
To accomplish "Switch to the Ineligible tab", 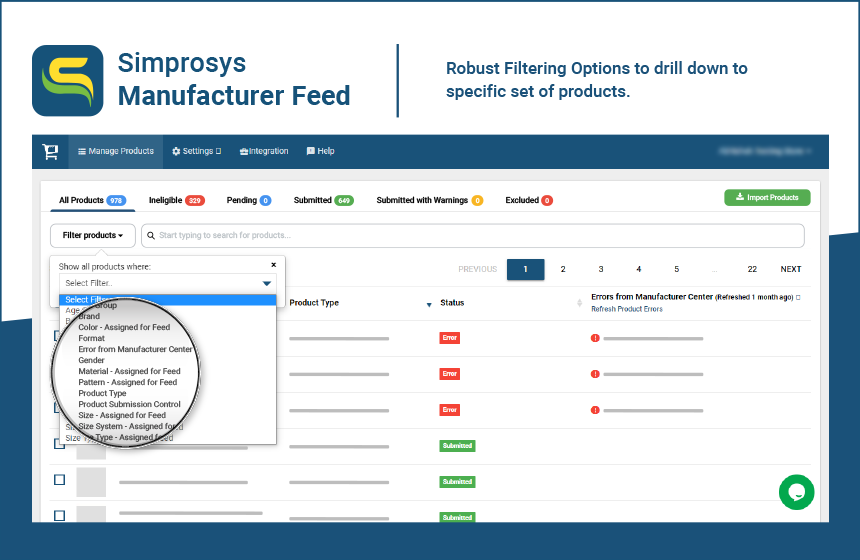I will [x=177, y=200].
